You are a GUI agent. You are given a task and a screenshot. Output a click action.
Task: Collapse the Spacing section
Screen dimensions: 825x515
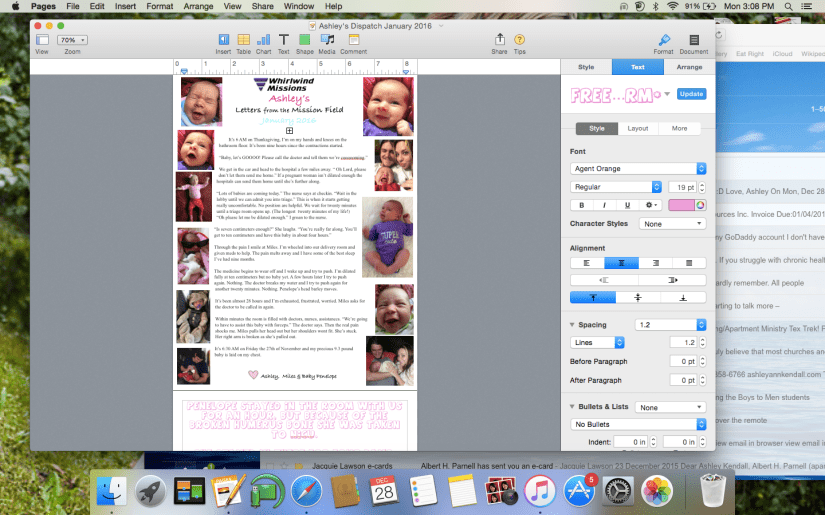click(x=572, y=325)
